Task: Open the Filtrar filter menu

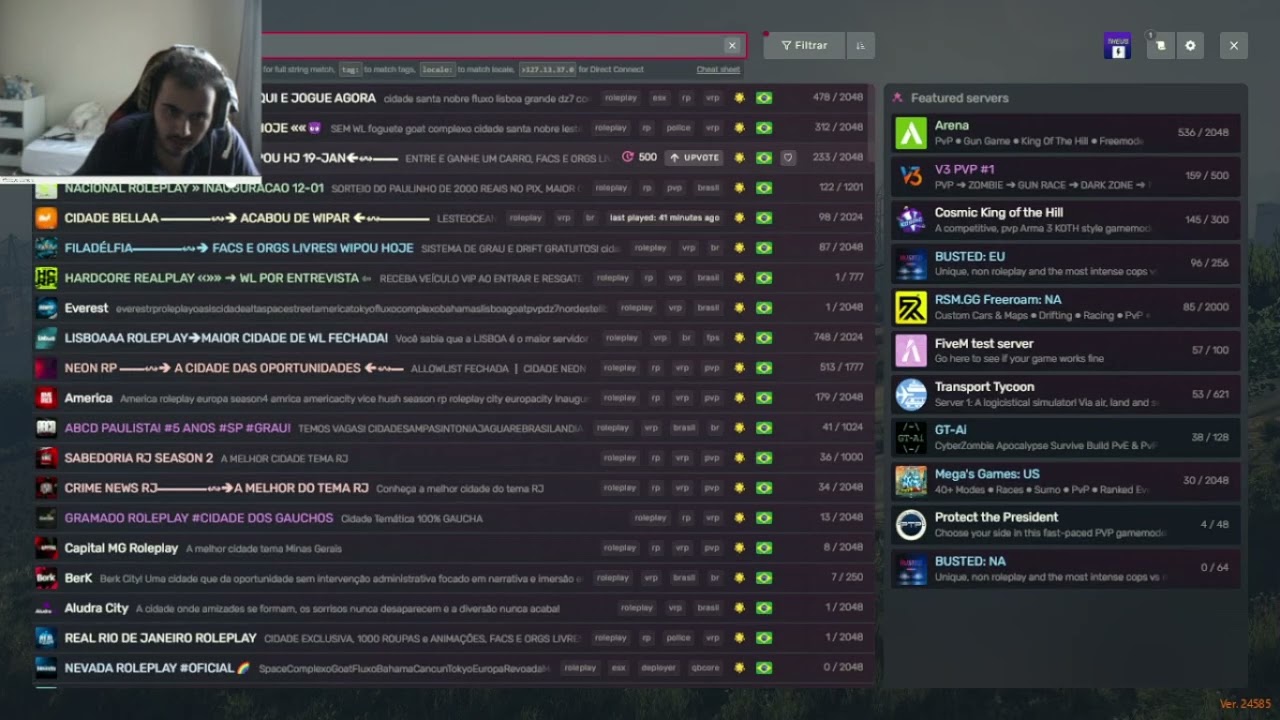Action: (804, 45)
